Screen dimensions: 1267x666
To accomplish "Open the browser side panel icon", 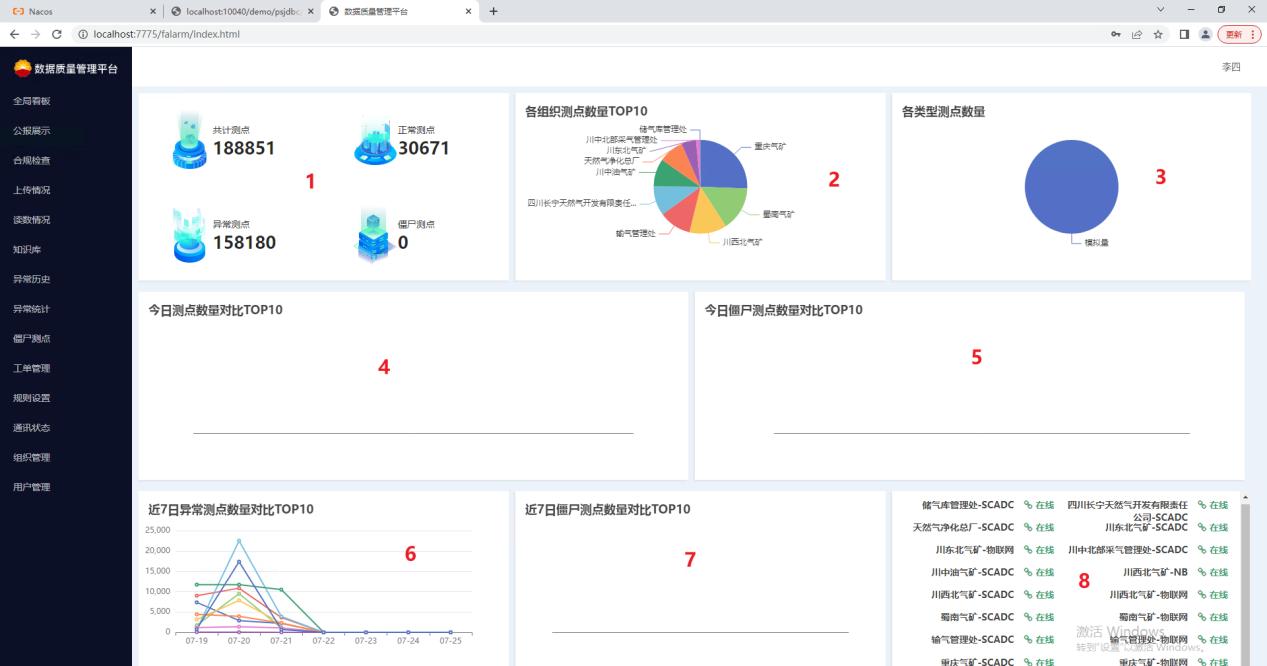I will [x=1184, y=34].
